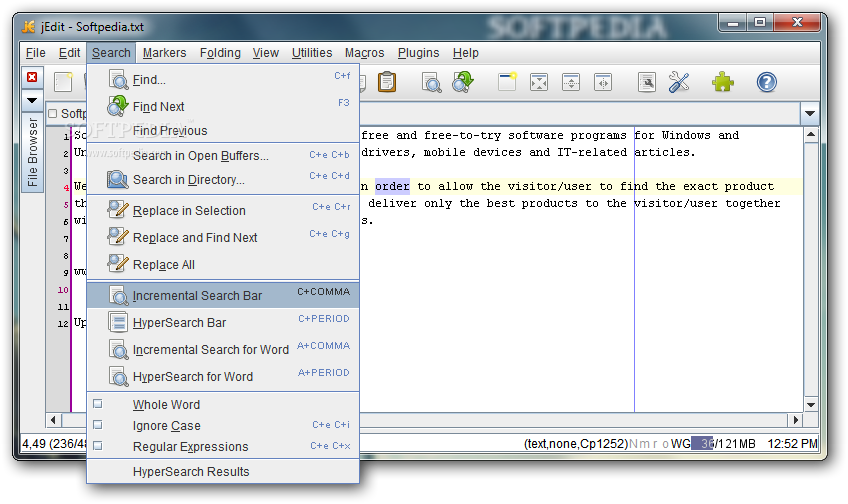Open the Edit menu
Viewport: 848px width, 504px height.
[69, 53]
